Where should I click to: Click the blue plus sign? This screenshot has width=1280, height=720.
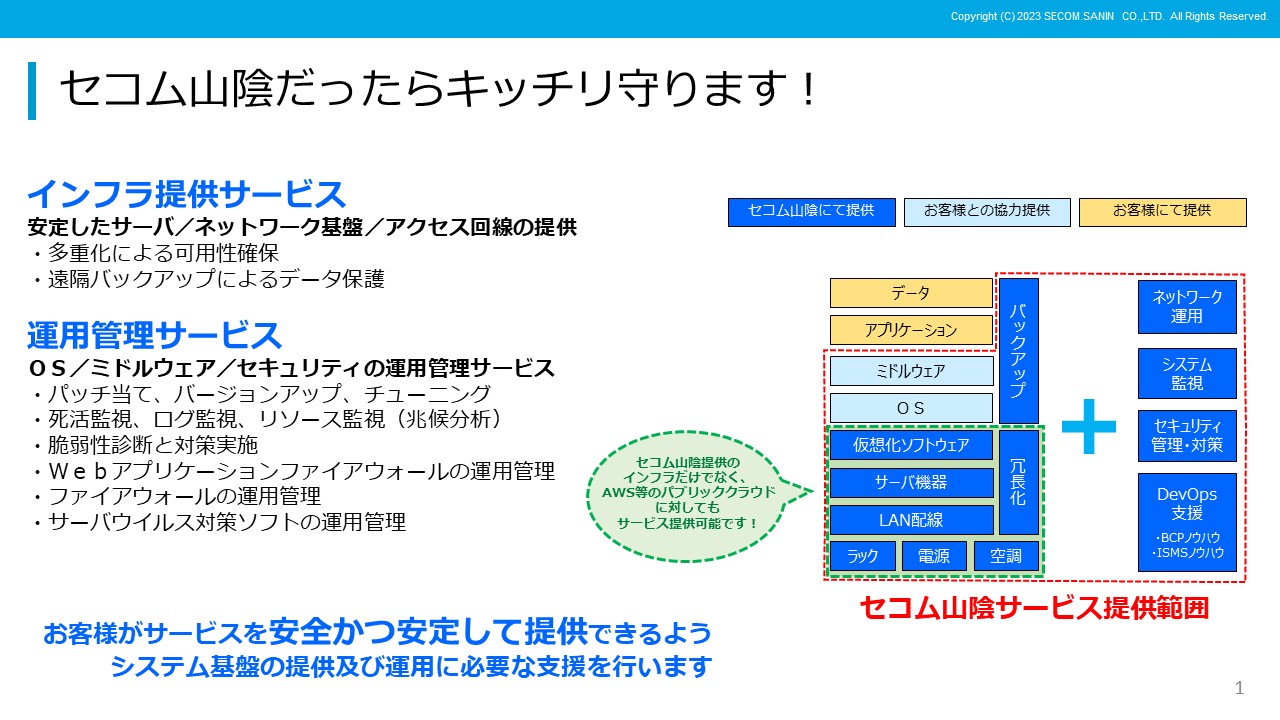click(x=1089, y=425)
